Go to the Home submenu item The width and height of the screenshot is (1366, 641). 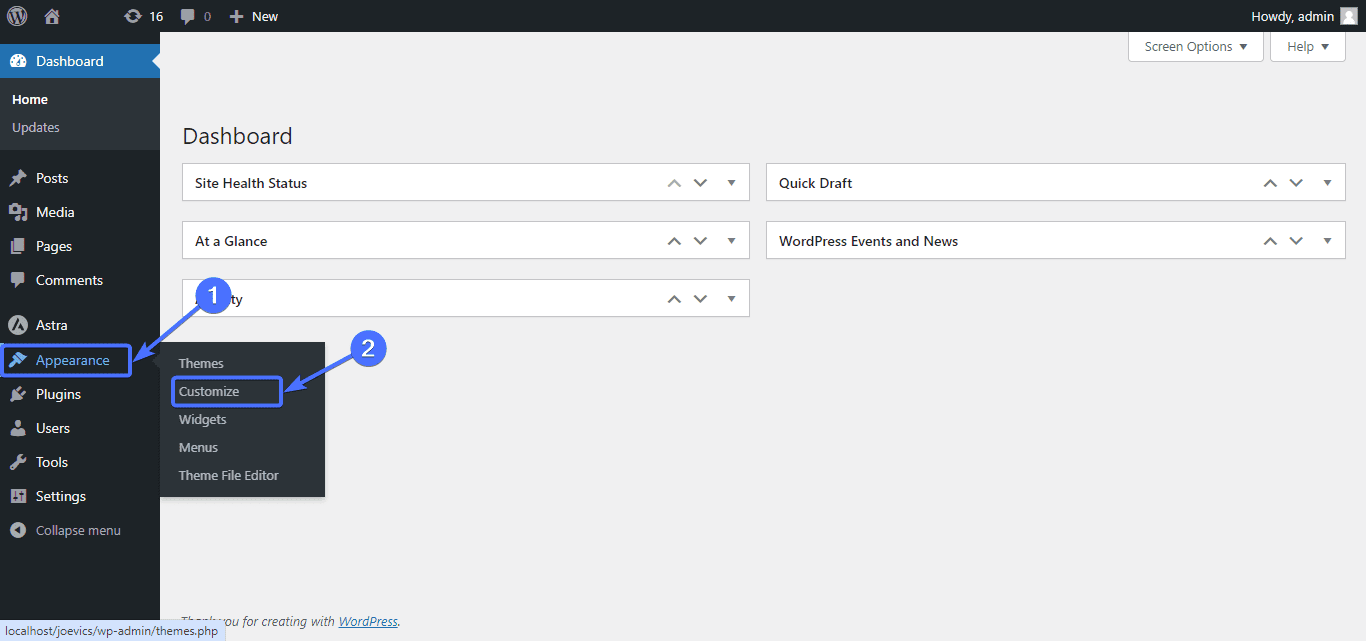tap(30, 100)
